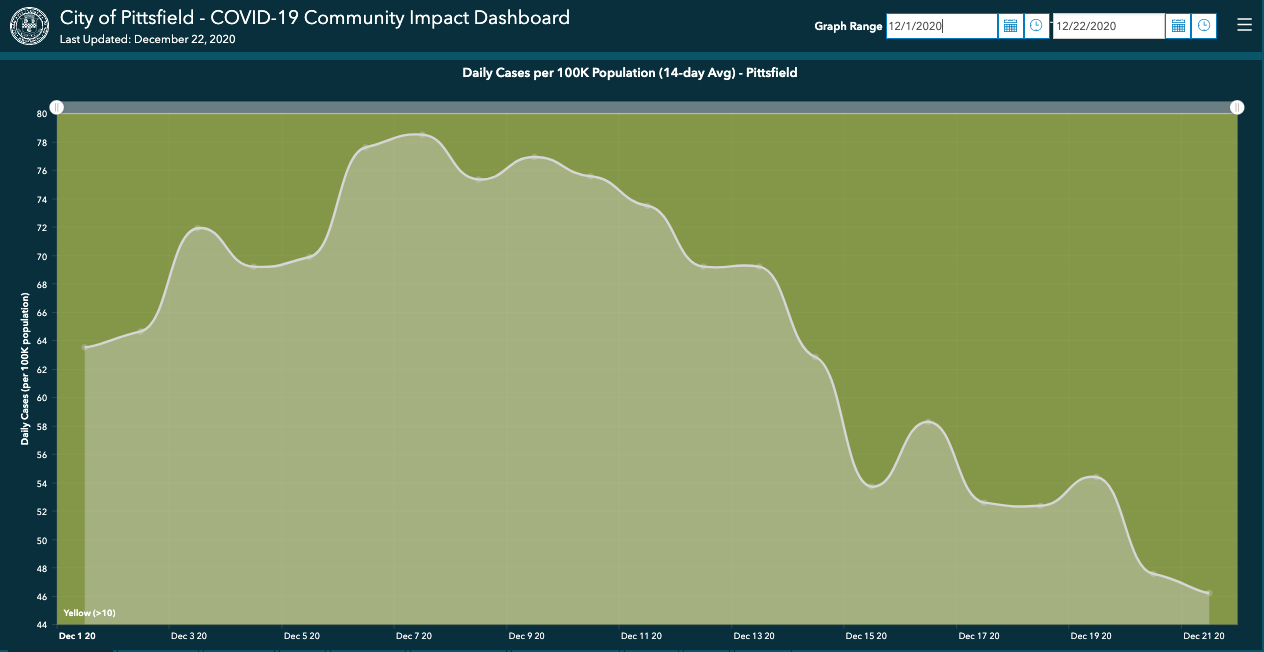Click the Dec 13 20 x-axis label
1264x652 pixels.
point(754,636)
